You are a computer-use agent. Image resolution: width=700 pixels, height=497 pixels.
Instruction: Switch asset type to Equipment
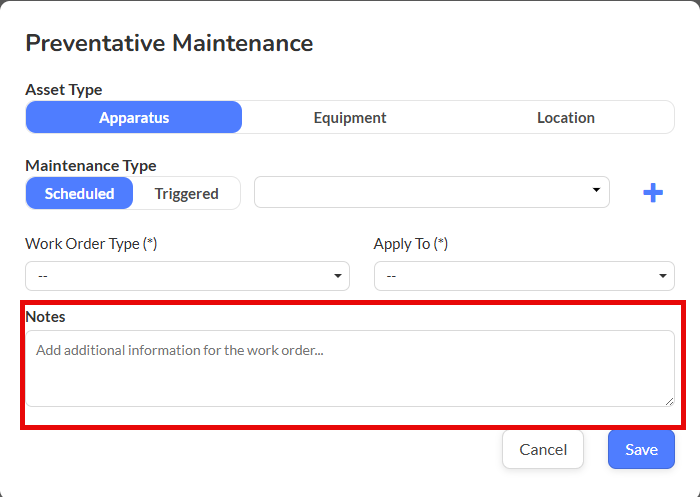(x=350, y=117)
